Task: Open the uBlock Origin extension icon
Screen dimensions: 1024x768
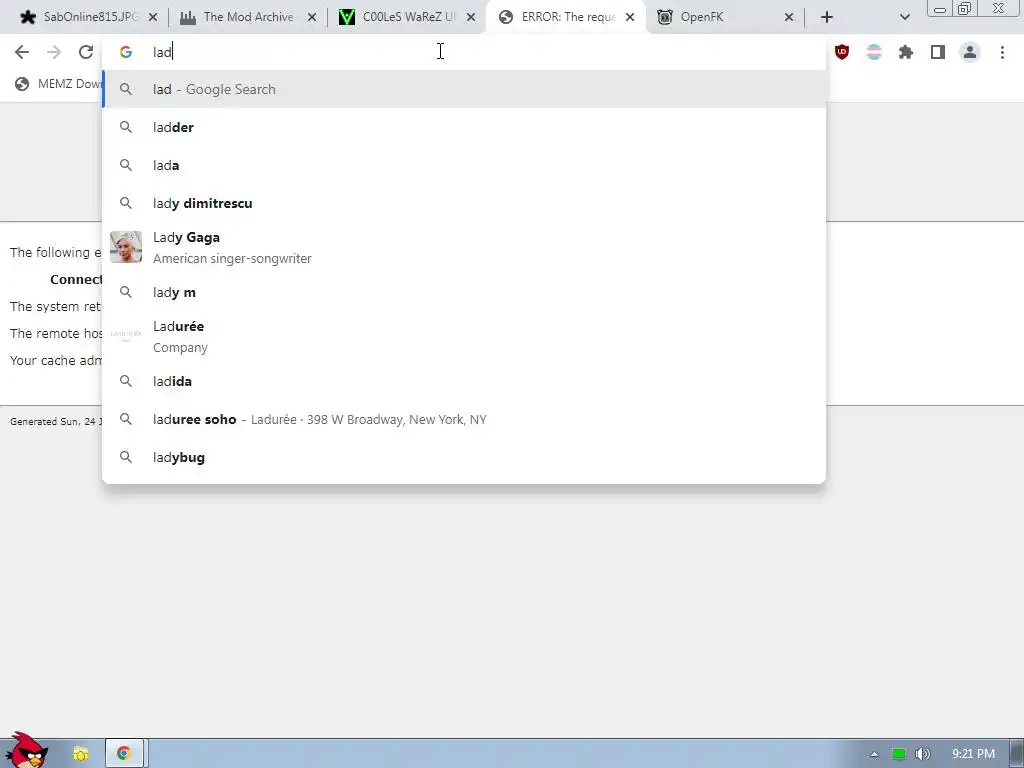Action: point(842,52)
